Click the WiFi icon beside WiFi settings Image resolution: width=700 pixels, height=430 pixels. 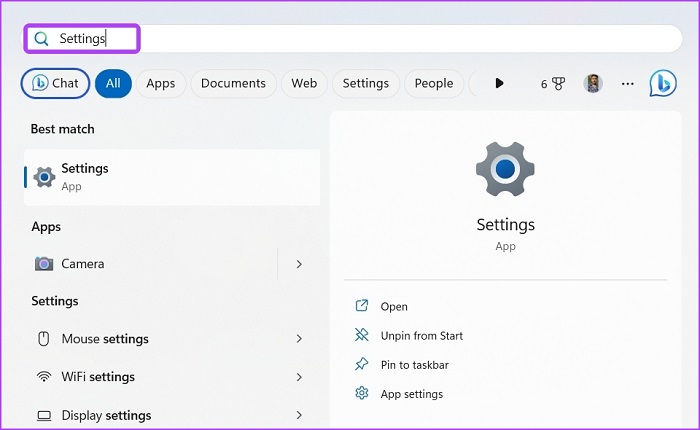[44, 377]
